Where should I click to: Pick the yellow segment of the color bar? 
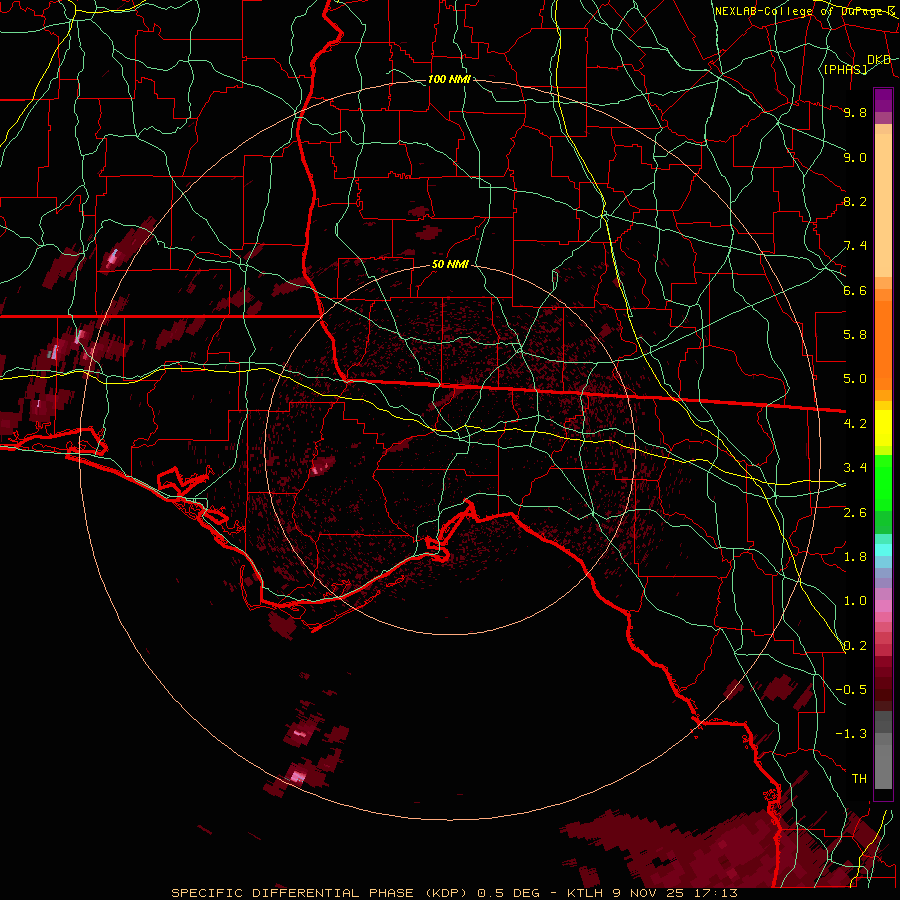tap(883, 428)
